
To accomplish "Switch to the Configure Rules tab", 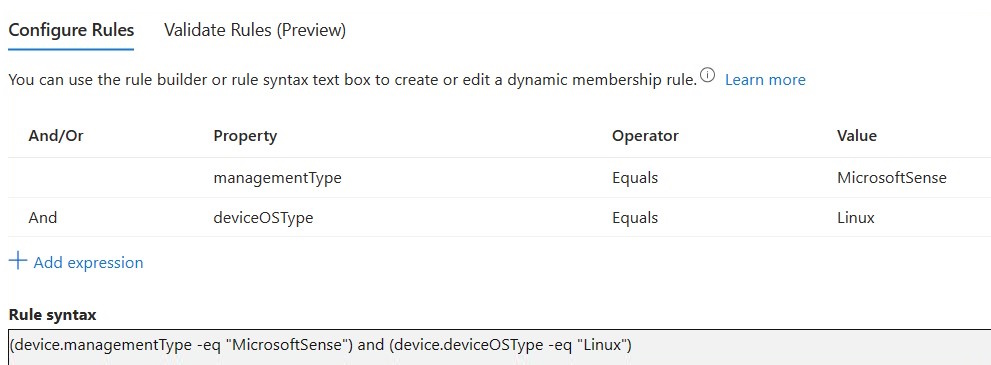I will coord(71,30).
